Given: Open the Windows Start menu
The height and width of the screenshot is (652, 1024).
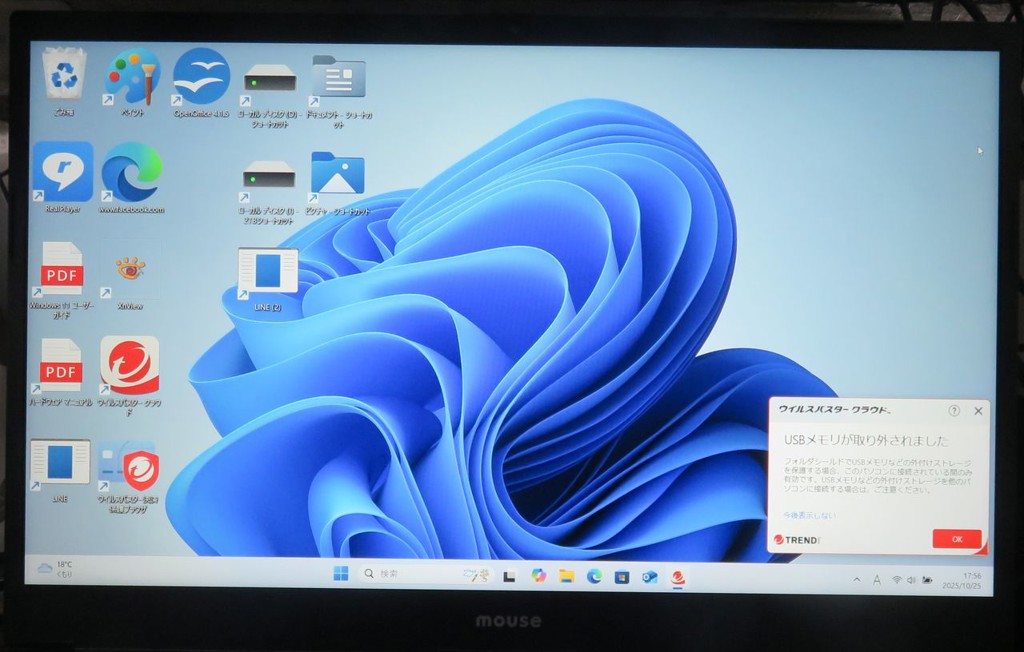Looking at the screenshot, I should coord(341,574).
